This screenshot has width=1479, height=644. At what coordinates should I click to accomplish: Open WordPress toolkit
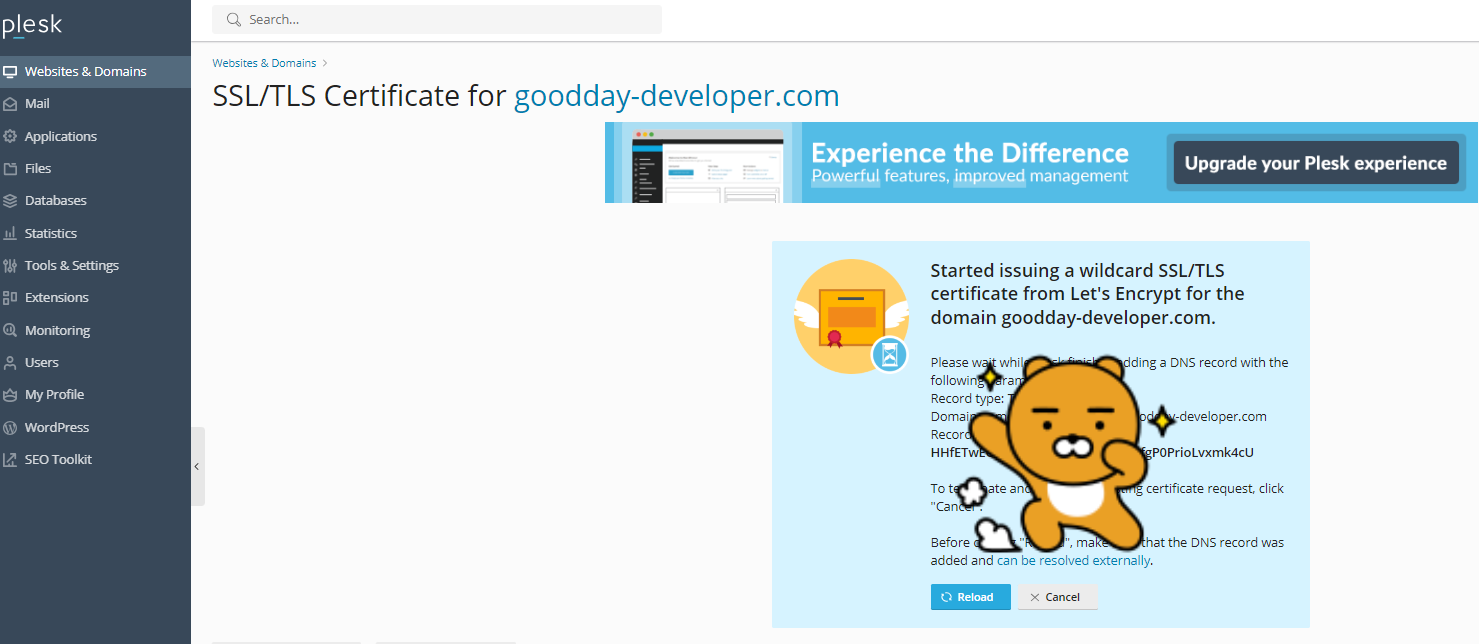coord(95,427)
